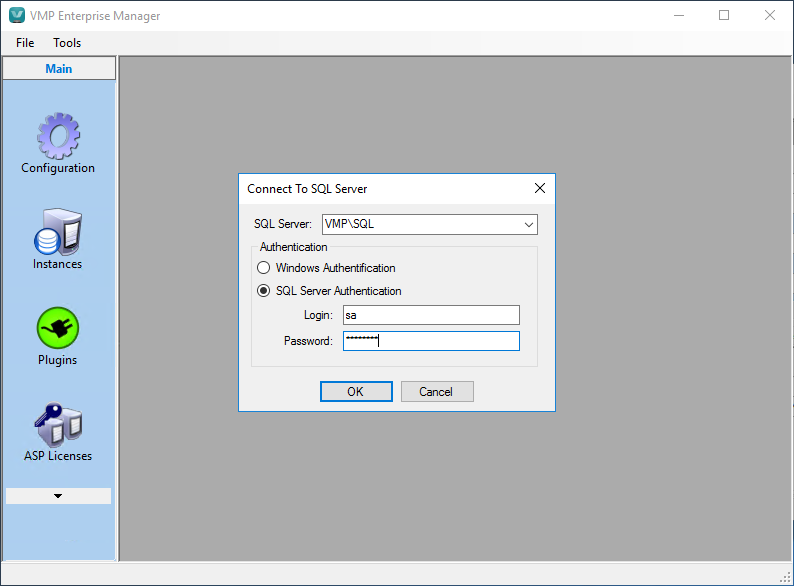Open the green Plugins icon
The width and height of the screenshot is (794, 586).
coord(58,328)
